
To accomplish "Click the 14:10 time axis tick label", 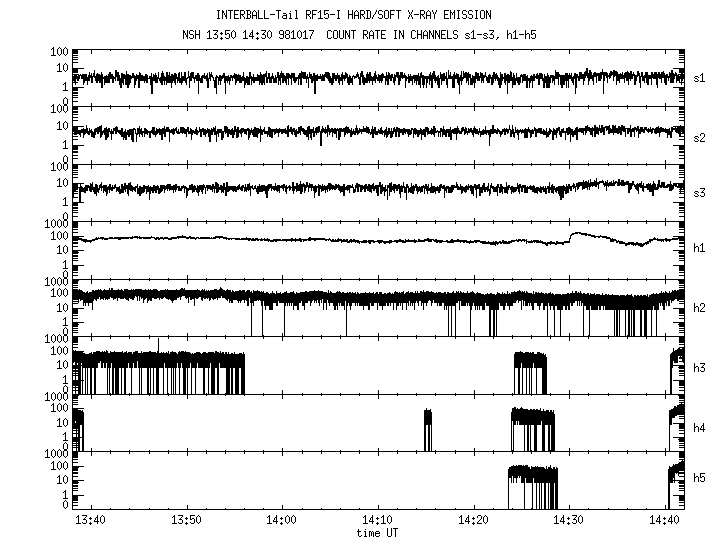I will coord(377,520).
